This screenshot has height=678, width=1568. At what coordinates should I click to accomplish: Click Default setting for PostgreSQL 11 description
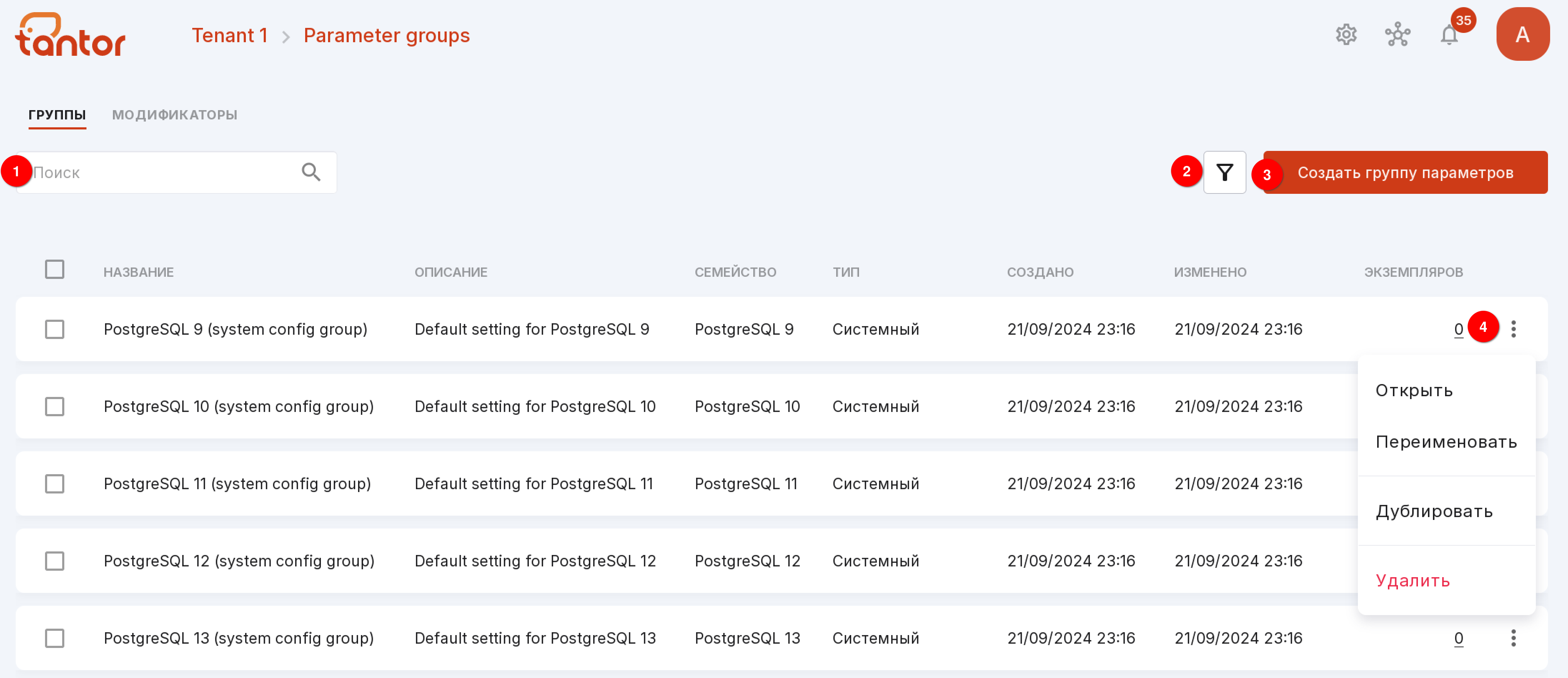pos(533,484)
